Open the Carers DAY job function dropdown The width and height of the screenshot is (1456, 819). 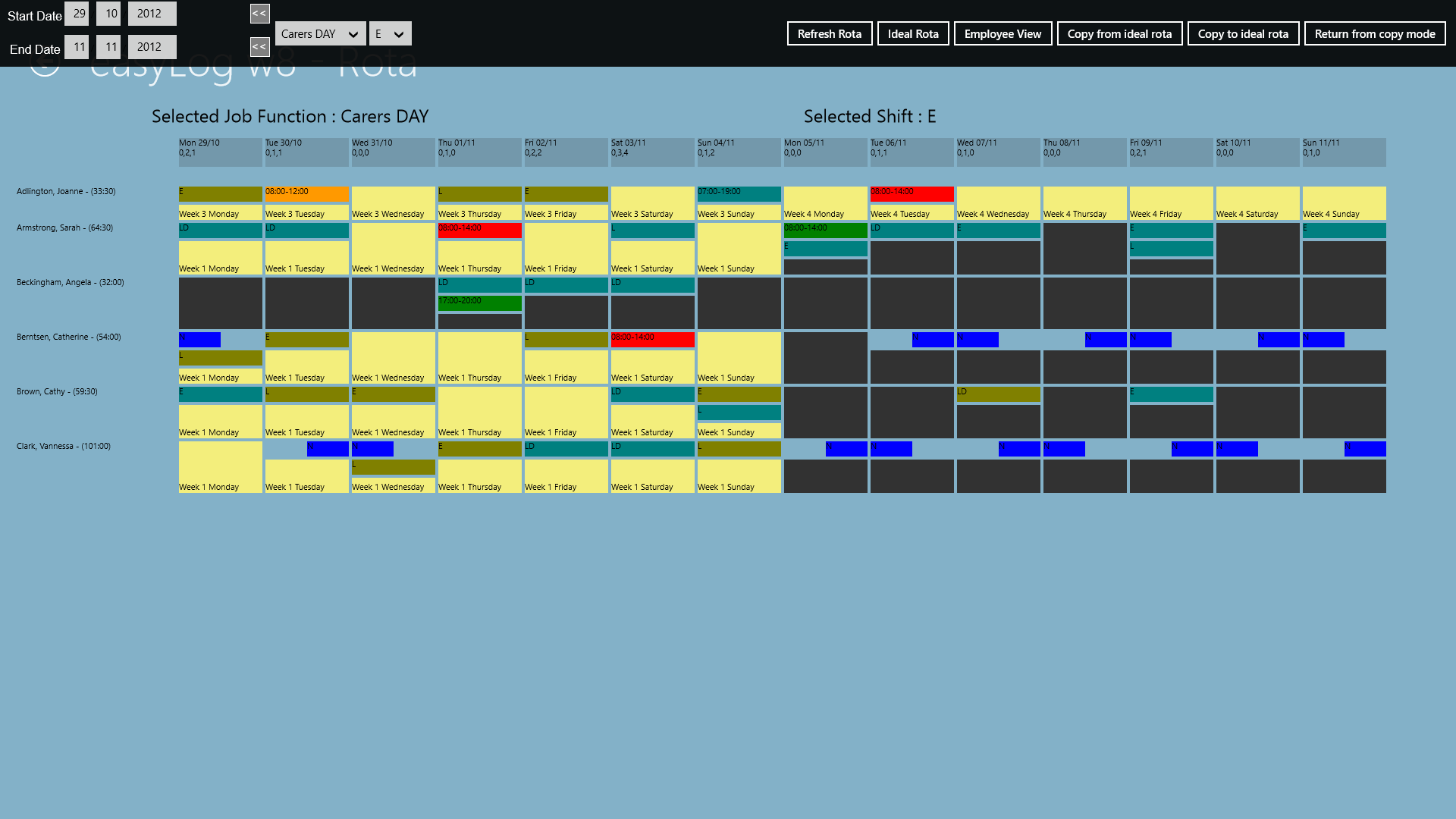320,33
